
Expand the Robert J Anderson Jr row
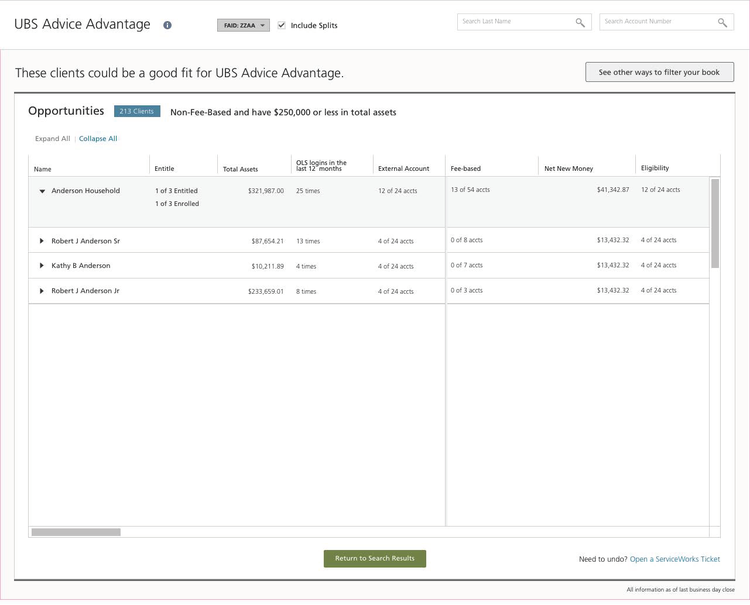(42, 291)
